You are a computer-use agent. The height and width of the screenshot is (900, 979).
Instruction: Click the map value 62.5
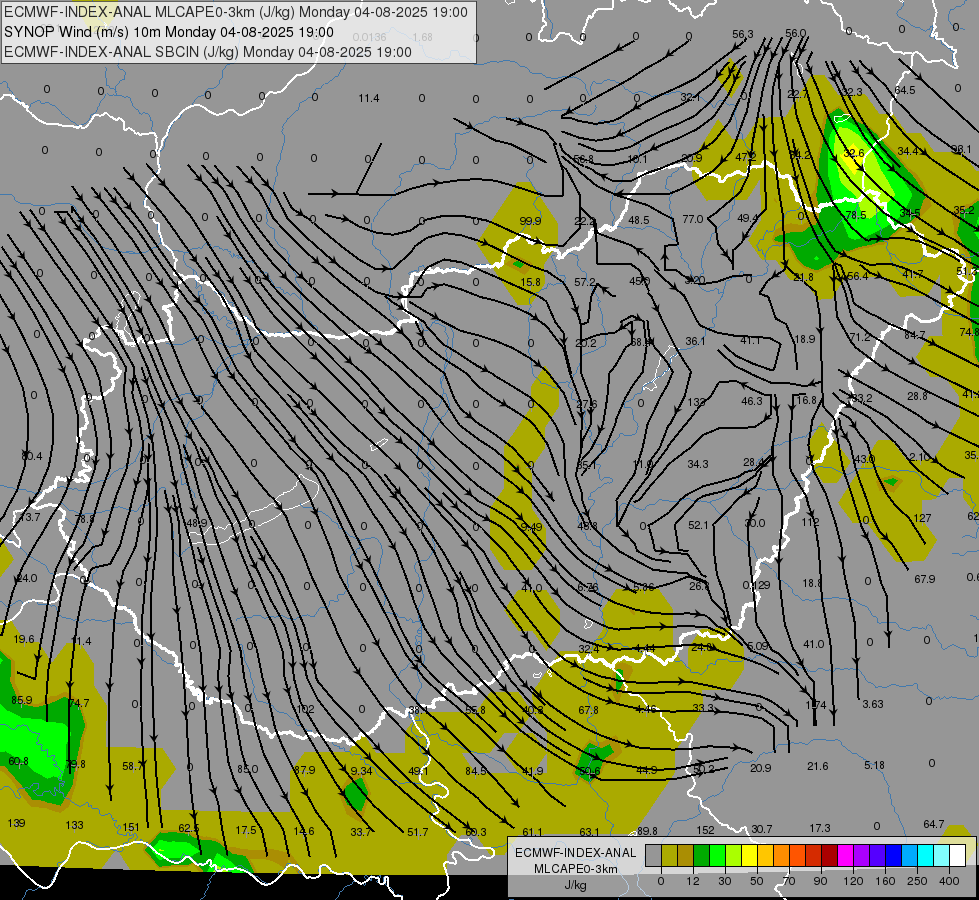pyautogui.click(x=189, y=828)
